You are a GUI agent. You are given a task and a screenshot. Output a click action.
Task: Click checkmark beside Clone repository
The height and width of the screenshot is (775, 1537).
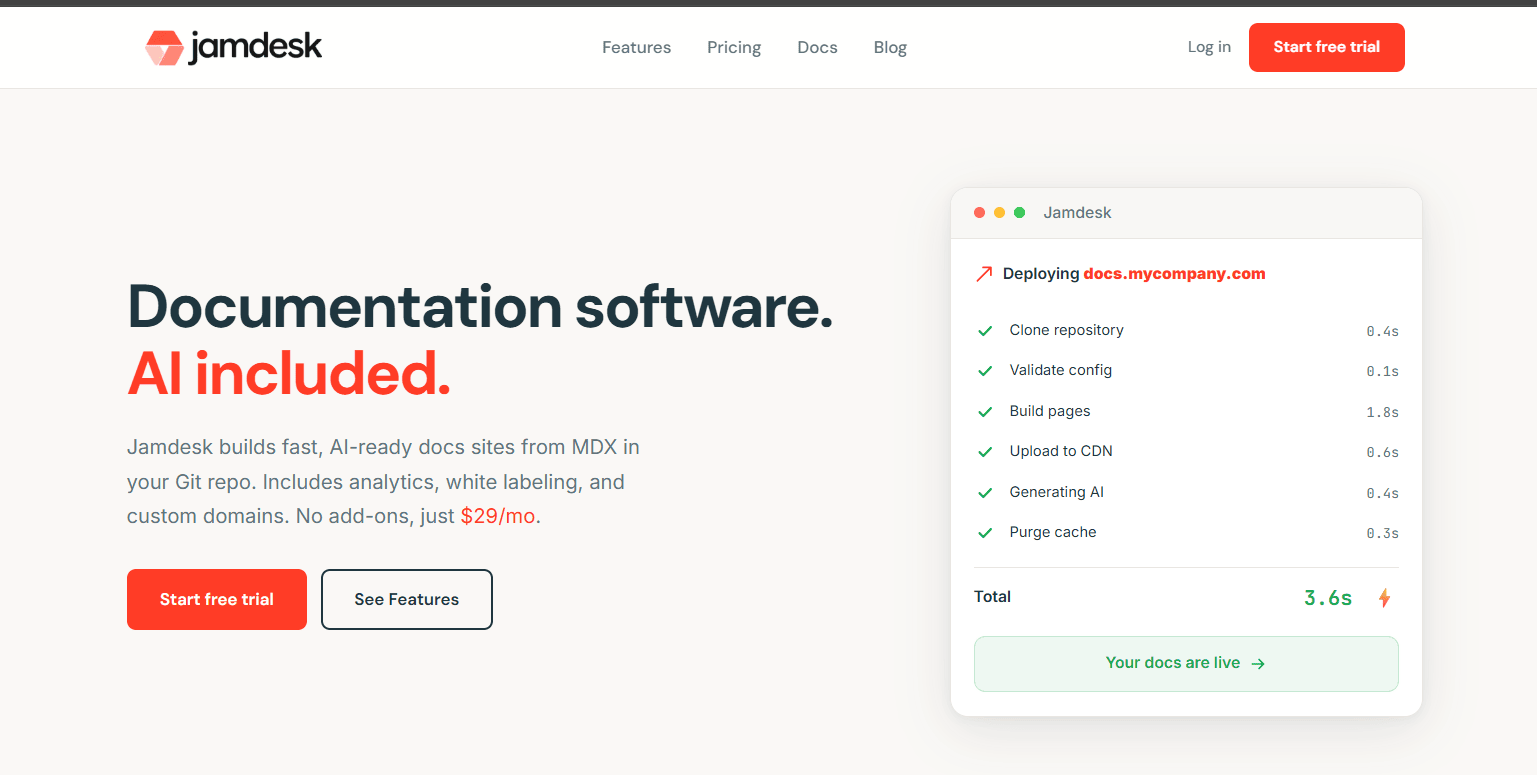[x=985, y=331]
